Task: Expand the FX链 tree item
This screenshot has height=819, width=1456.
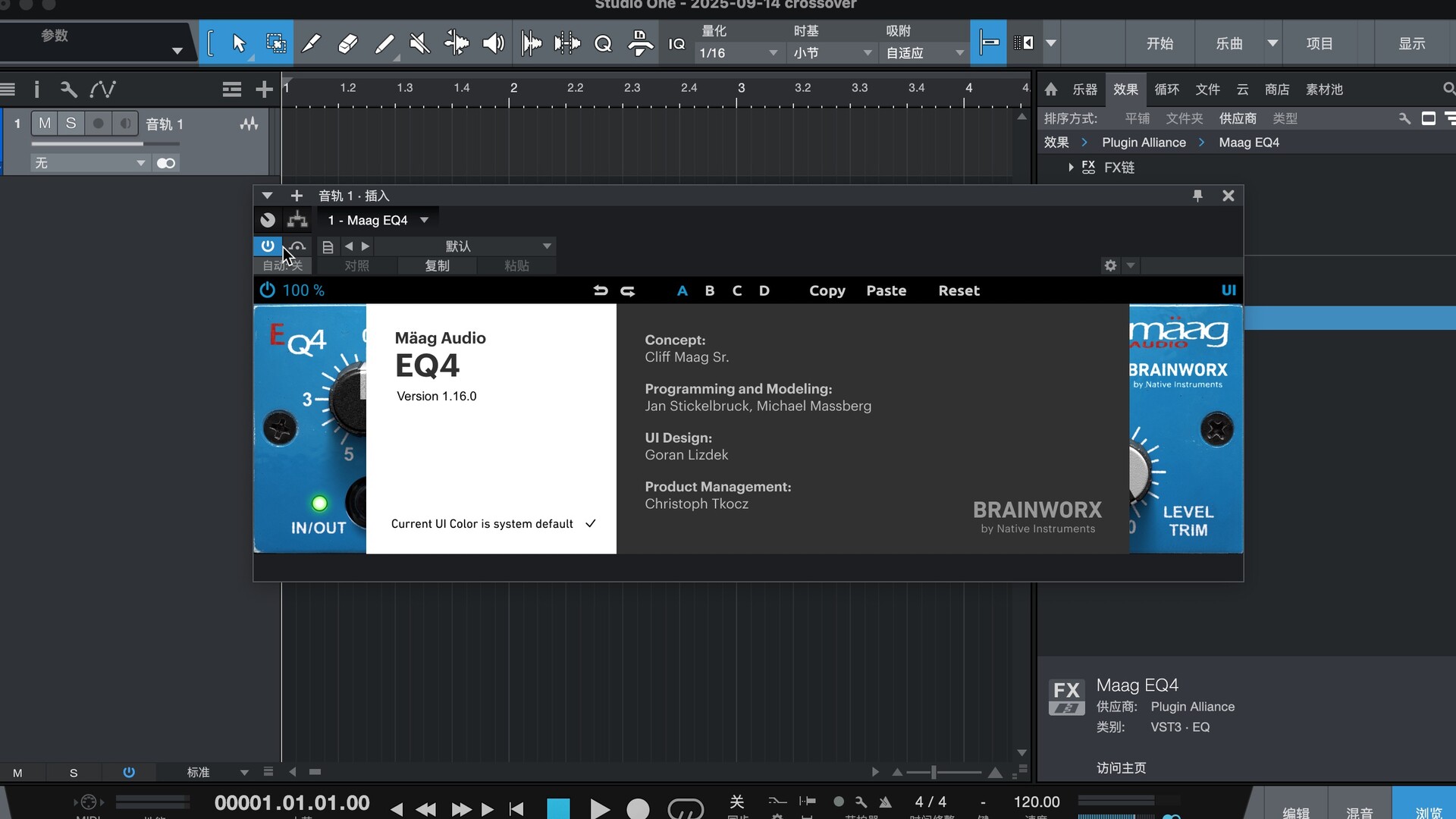Action: [1071, 167]
